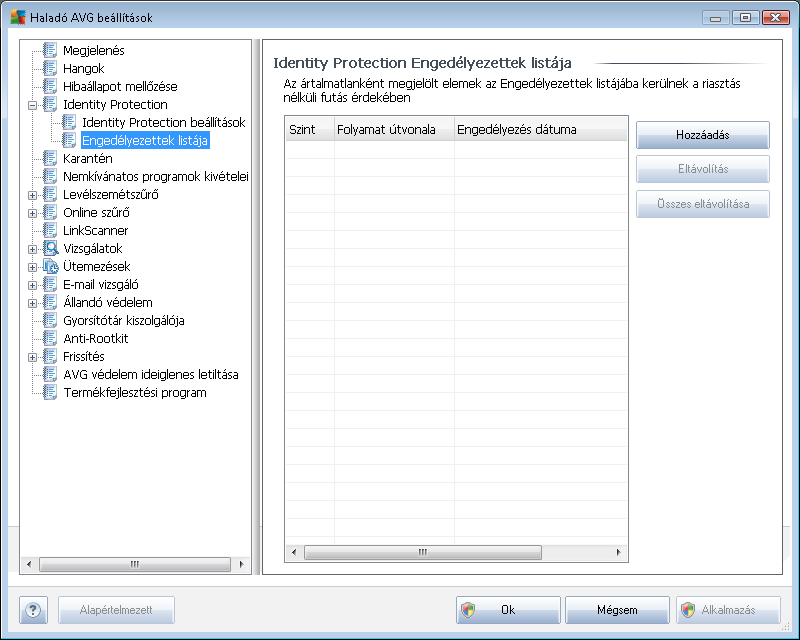This screenshot has height=640, width=800.
Task: Open Identity Protection beállítások
Action: tap(164, 122)
